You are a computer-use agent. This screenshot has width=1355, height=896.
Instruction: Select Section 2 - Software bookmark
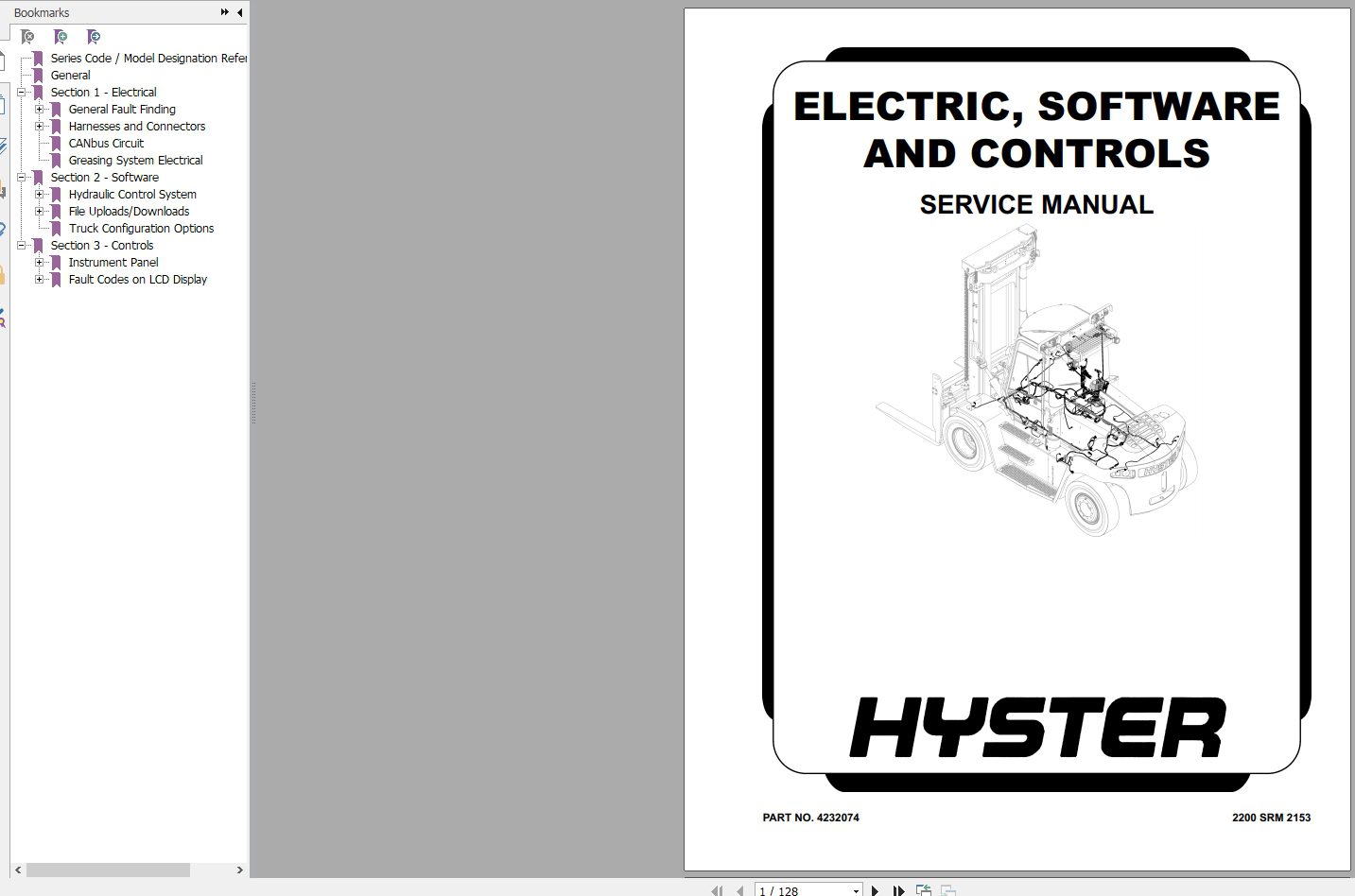tap(105, 178)
